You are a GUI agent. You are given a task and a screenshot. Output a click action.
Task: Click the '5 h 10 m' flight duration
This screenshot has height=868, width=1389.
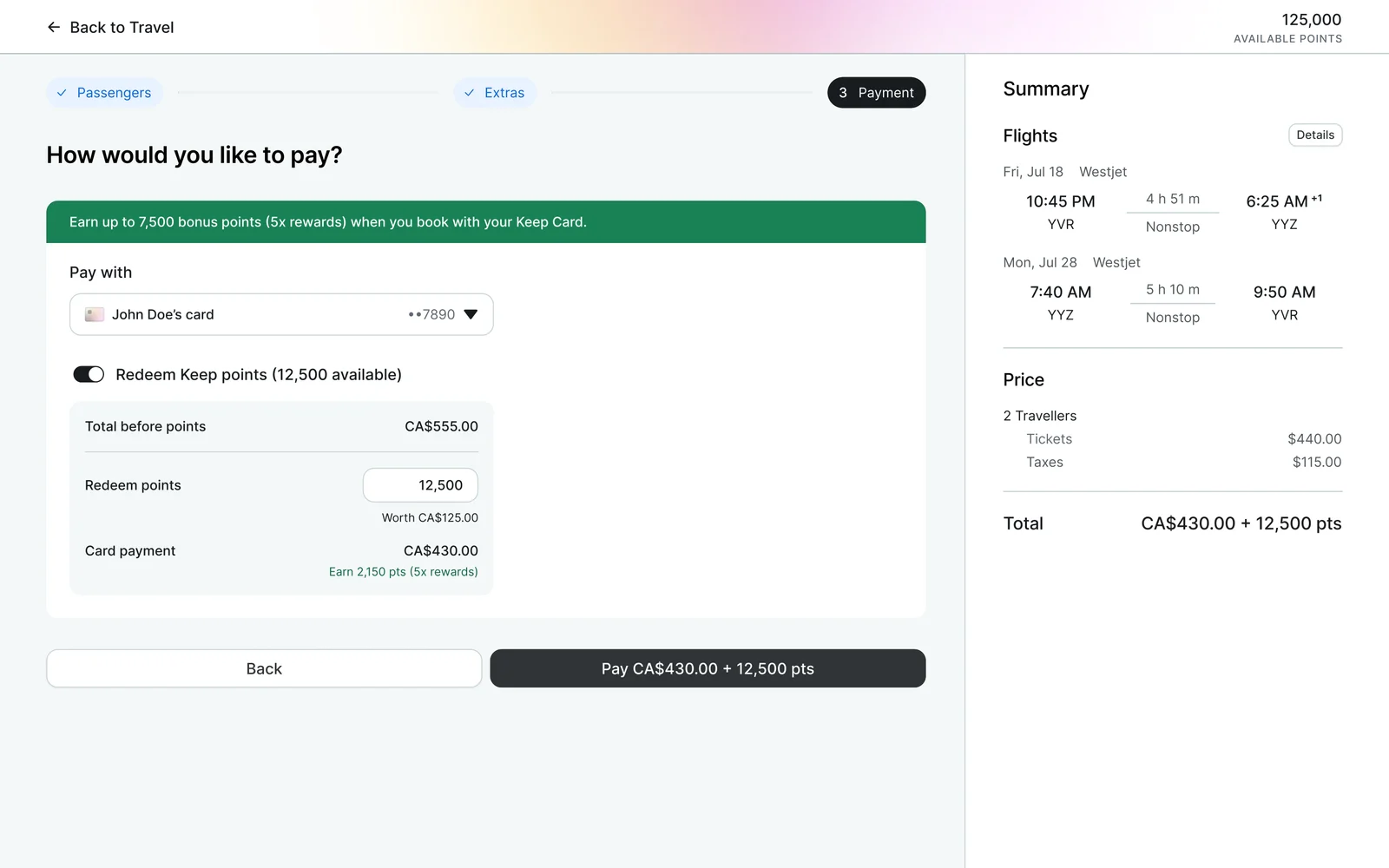1173,289
